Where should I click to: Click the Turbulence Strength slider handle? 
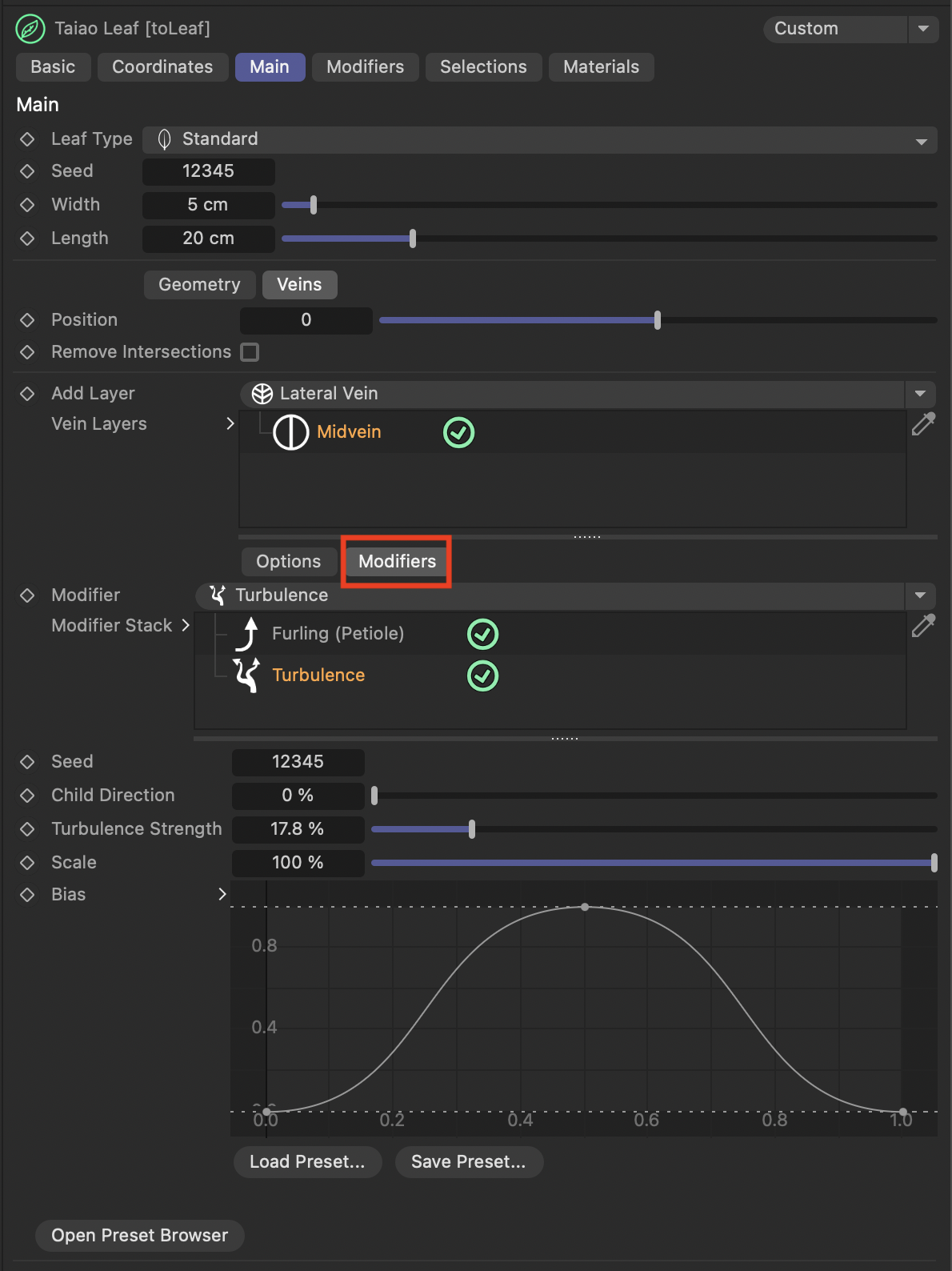point(472,829)
